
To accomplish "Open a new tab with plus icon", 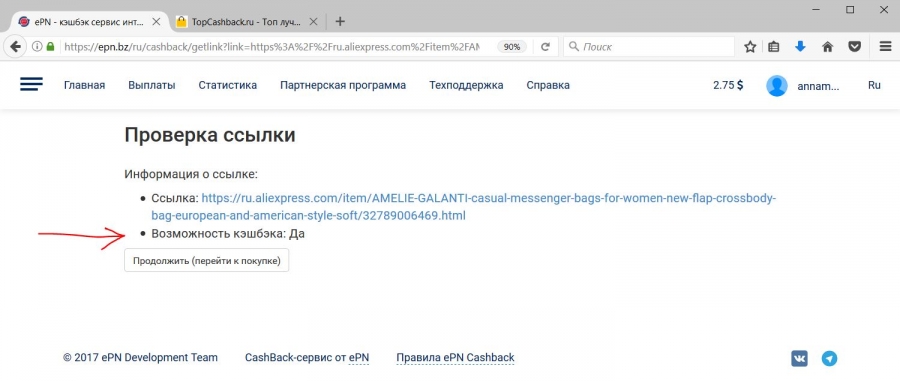I will (x=340, y=22).
